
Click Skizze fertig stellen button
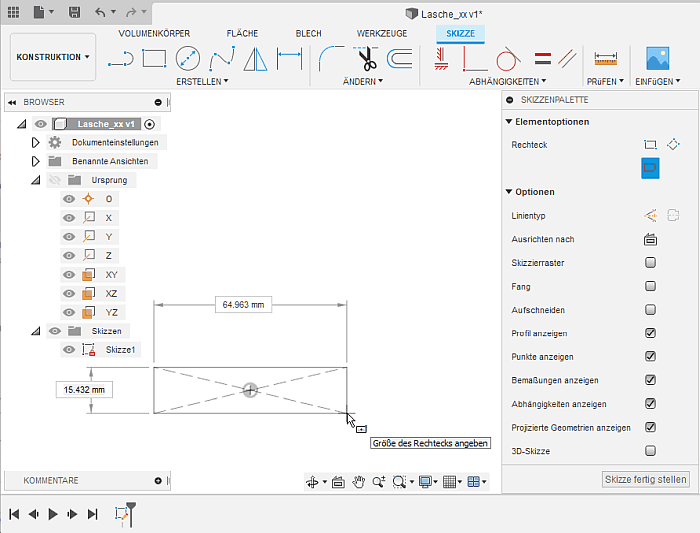point(646,480)
